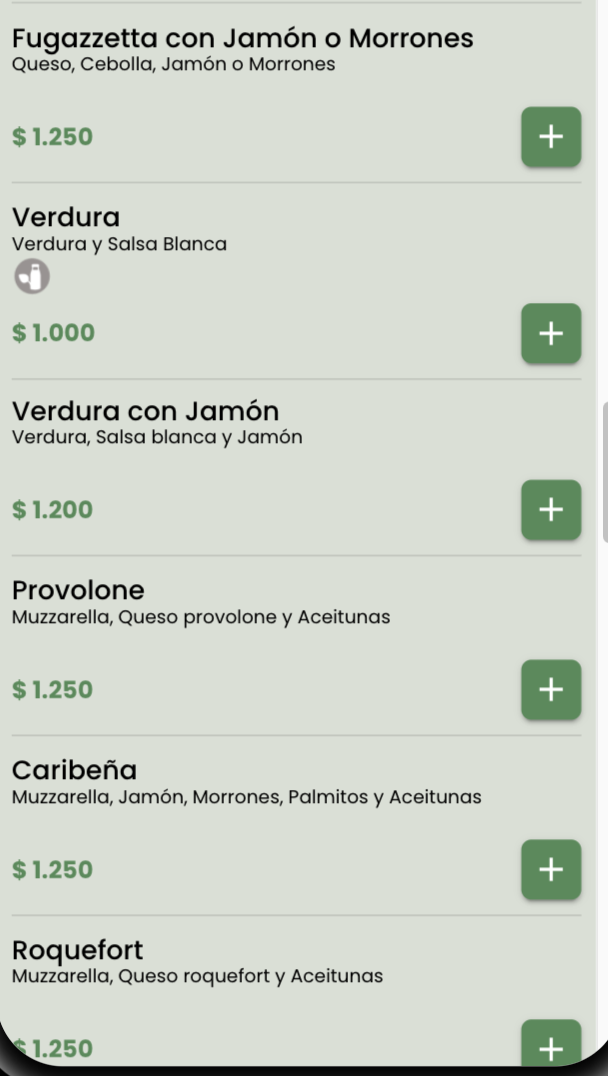Tap the Caribeña ingredients description

click(247, 797)
